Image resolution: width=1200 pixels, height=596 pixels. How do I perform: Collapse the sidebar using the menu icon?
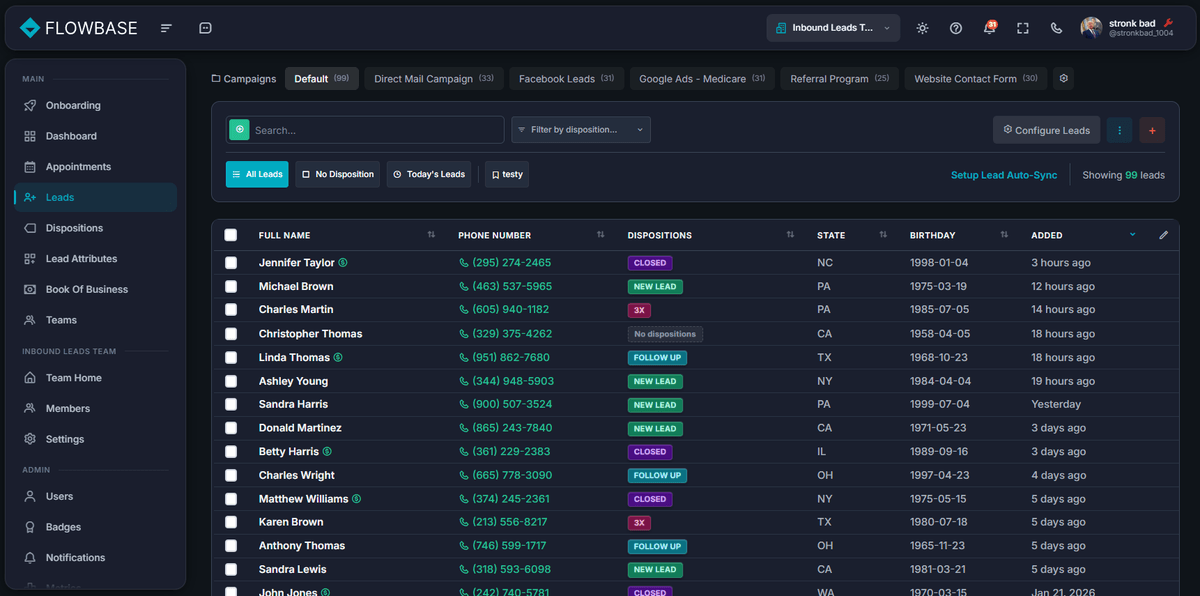click(x=166, y=28)
